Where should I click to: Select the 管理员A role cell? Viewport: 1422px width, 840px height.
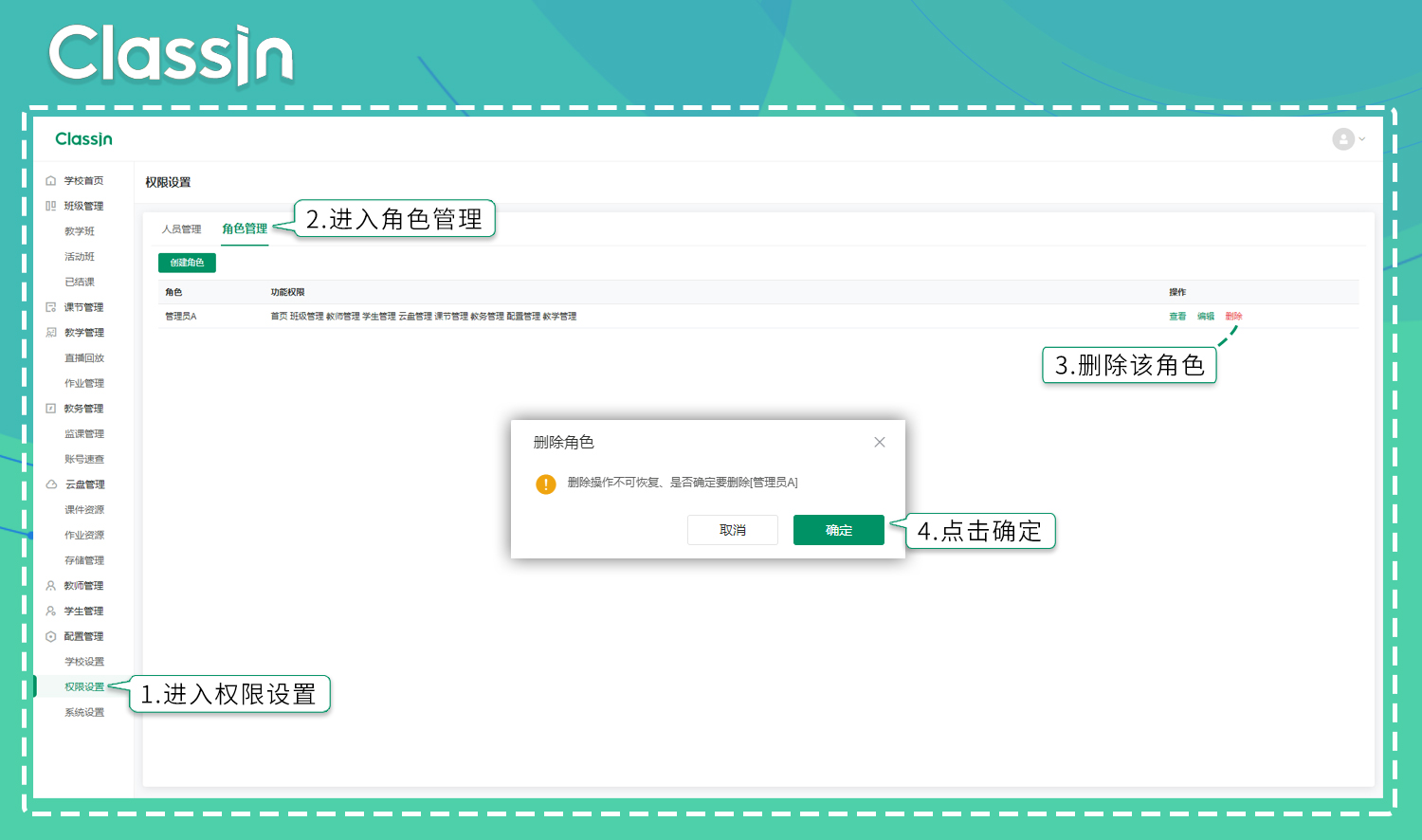pos(181,317)
